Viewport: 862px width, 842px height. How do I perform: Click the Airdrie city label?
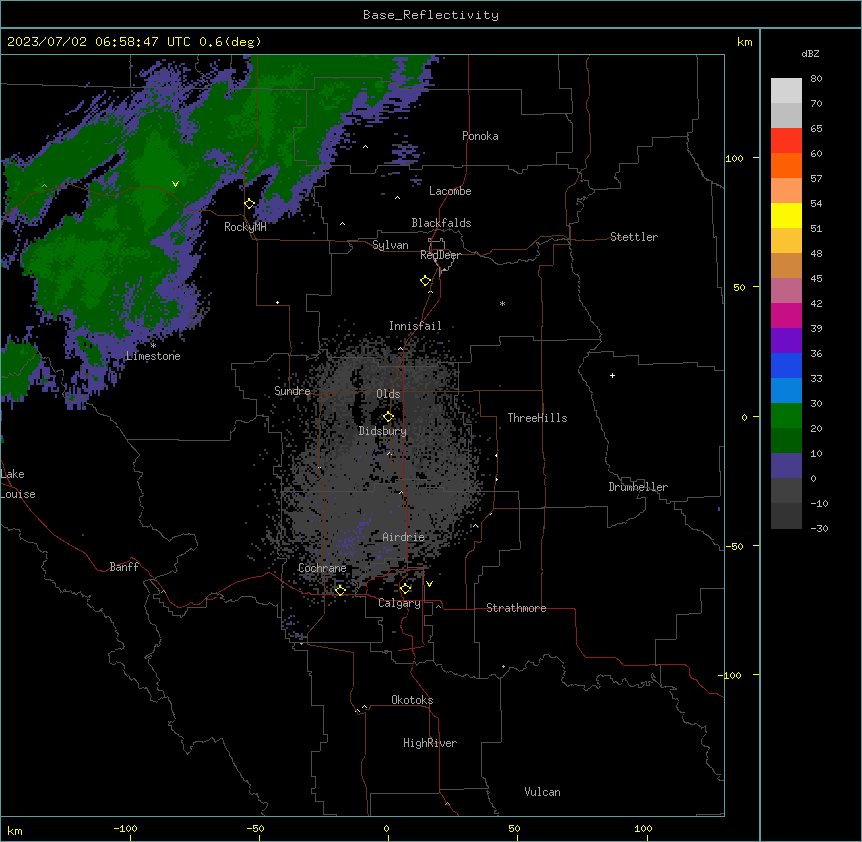404,537
